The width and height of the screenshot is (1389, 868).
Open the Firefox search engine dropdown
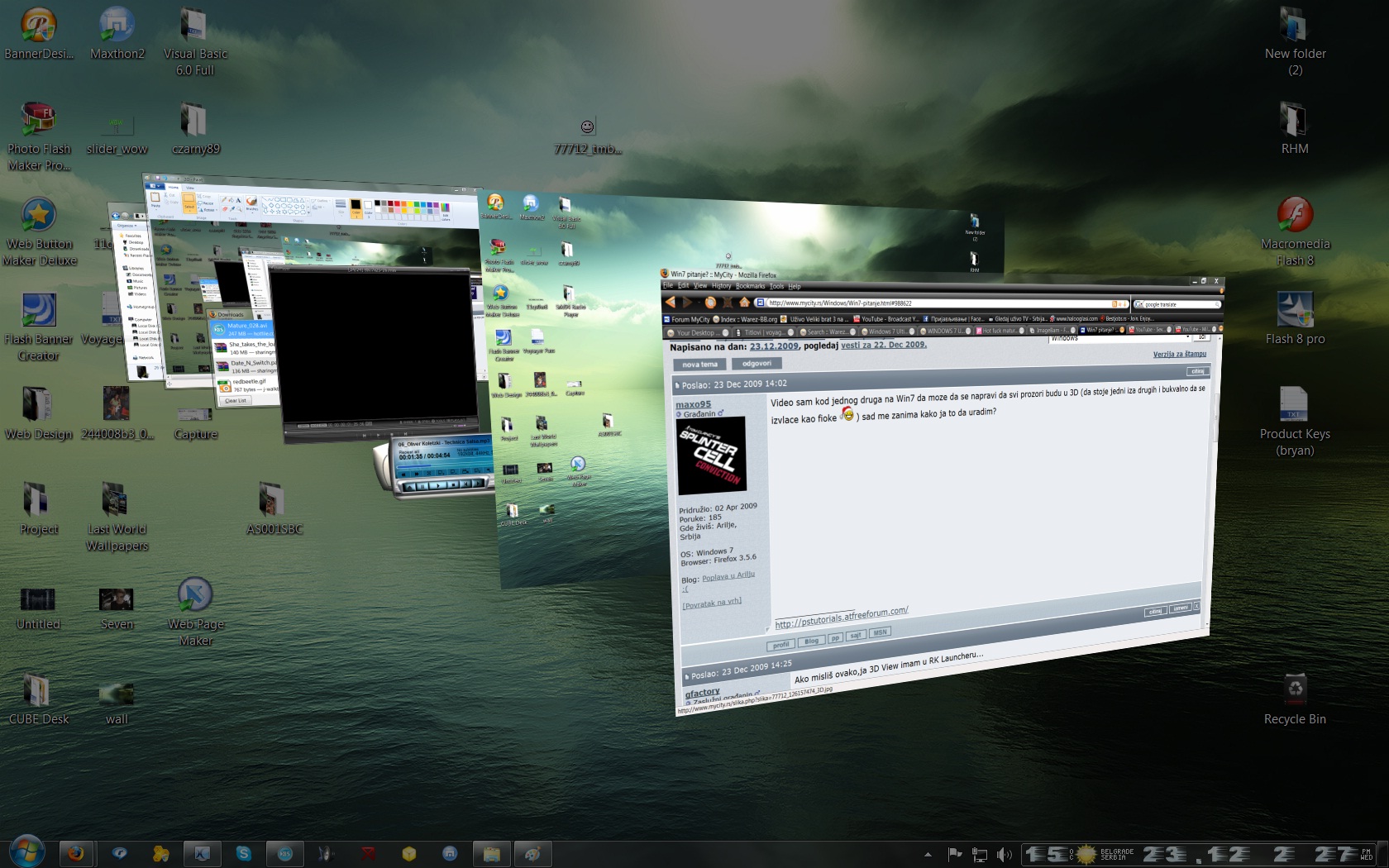pyautogui.click(x=1138, y=304)
